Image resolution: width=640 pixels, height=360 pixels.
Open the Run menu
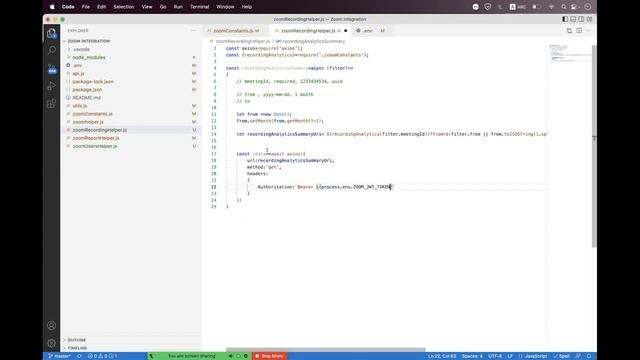(x=178, y=7)
